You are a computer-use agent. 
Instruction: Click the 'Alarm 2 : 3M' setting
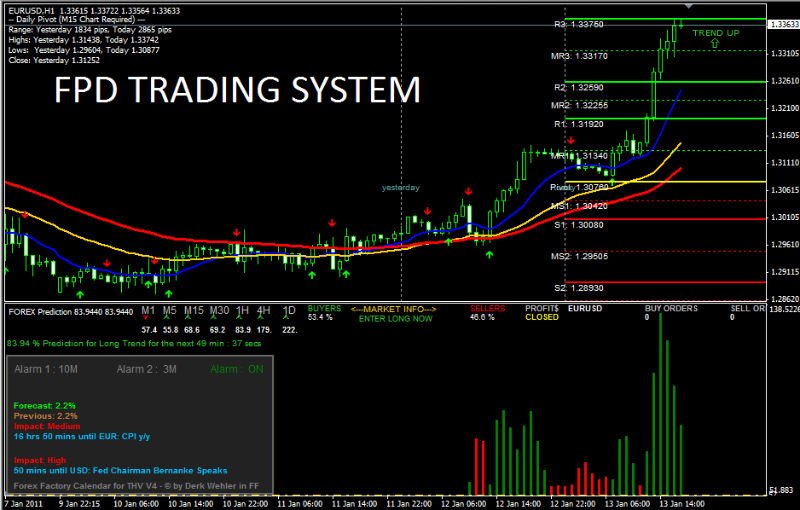(146, 369)
